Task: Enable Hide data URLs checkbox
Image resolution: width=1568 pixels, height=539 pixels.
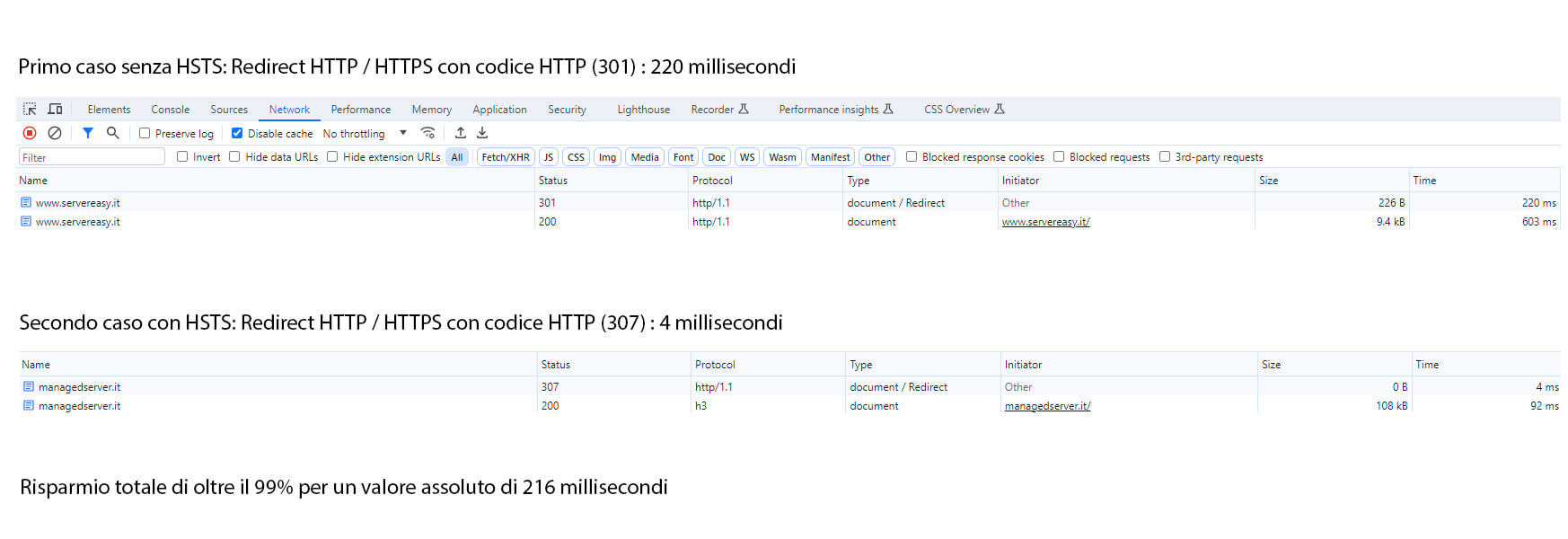Action: 234,156
